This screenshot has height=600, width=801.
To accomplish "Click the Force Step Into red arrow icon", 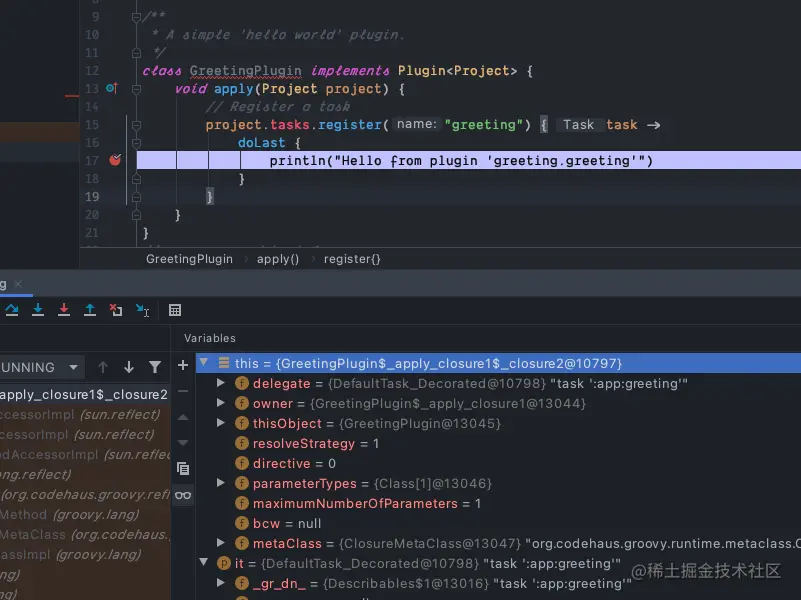I will (64, 310).
